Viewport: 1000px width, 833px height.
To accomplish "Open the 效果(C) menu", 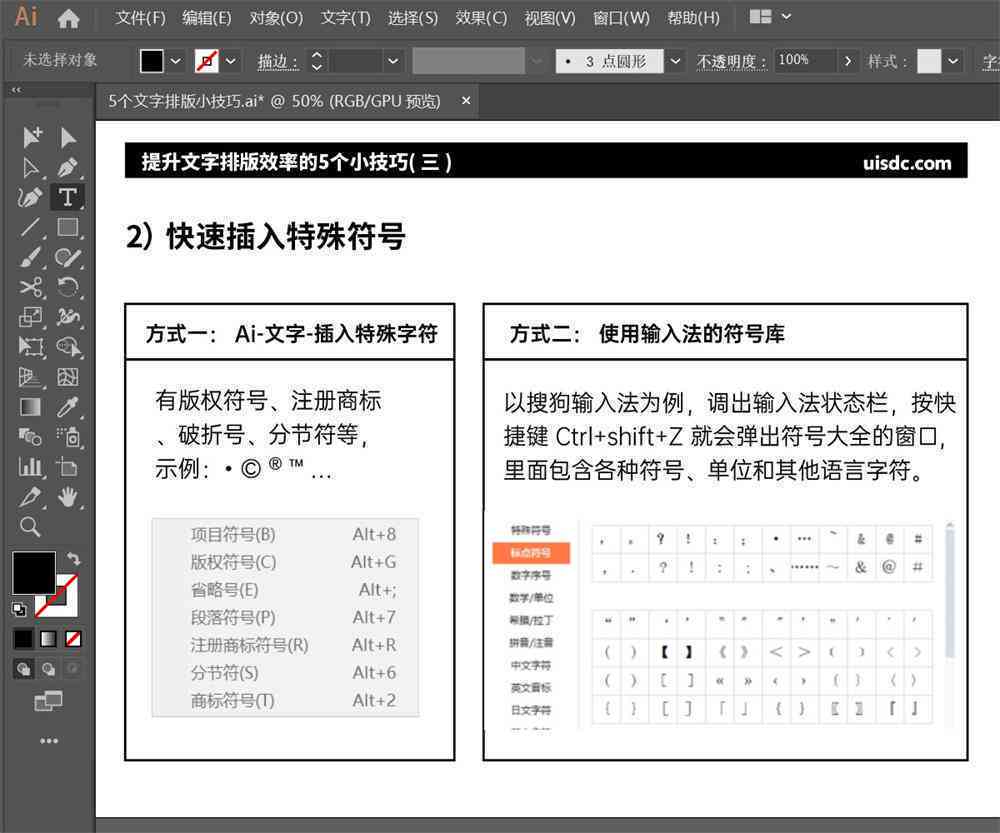I will tap(481, 18).
